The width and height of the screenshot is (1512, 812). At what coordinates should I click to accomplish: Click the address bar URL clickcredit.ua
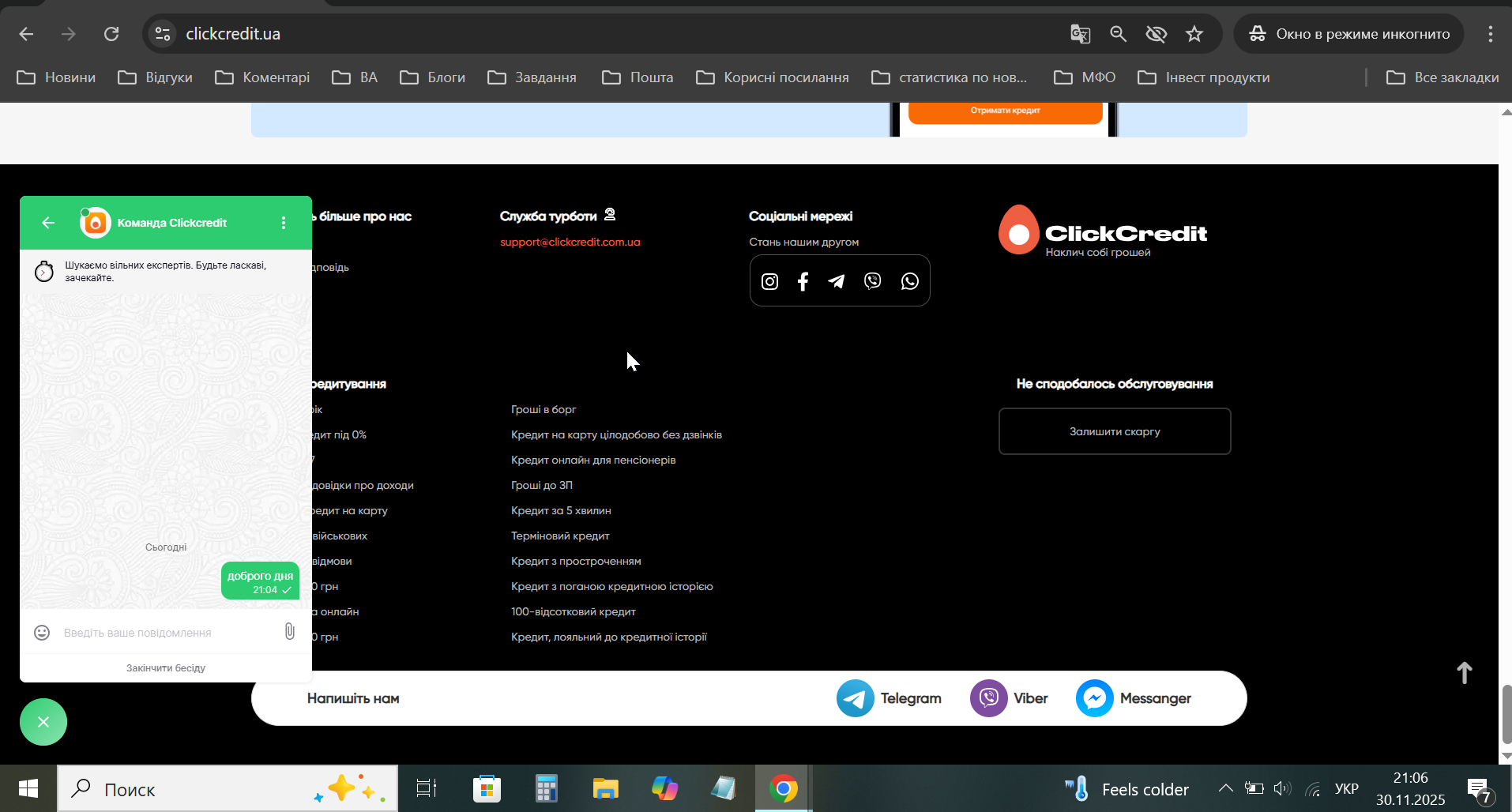(233, 34)
